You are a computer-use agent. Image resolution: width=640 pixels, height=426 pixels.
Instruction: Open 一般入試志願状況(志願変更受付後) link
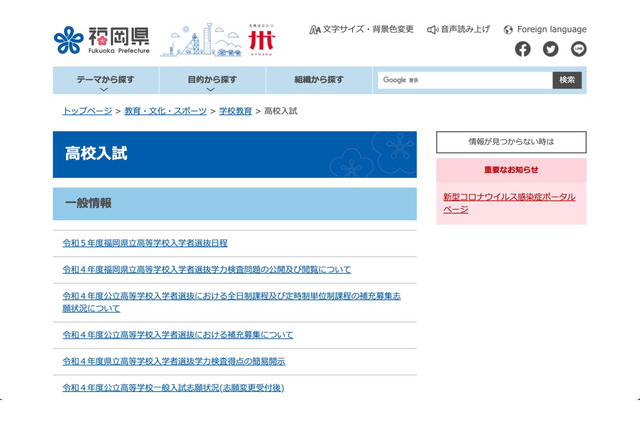point(173,388)
